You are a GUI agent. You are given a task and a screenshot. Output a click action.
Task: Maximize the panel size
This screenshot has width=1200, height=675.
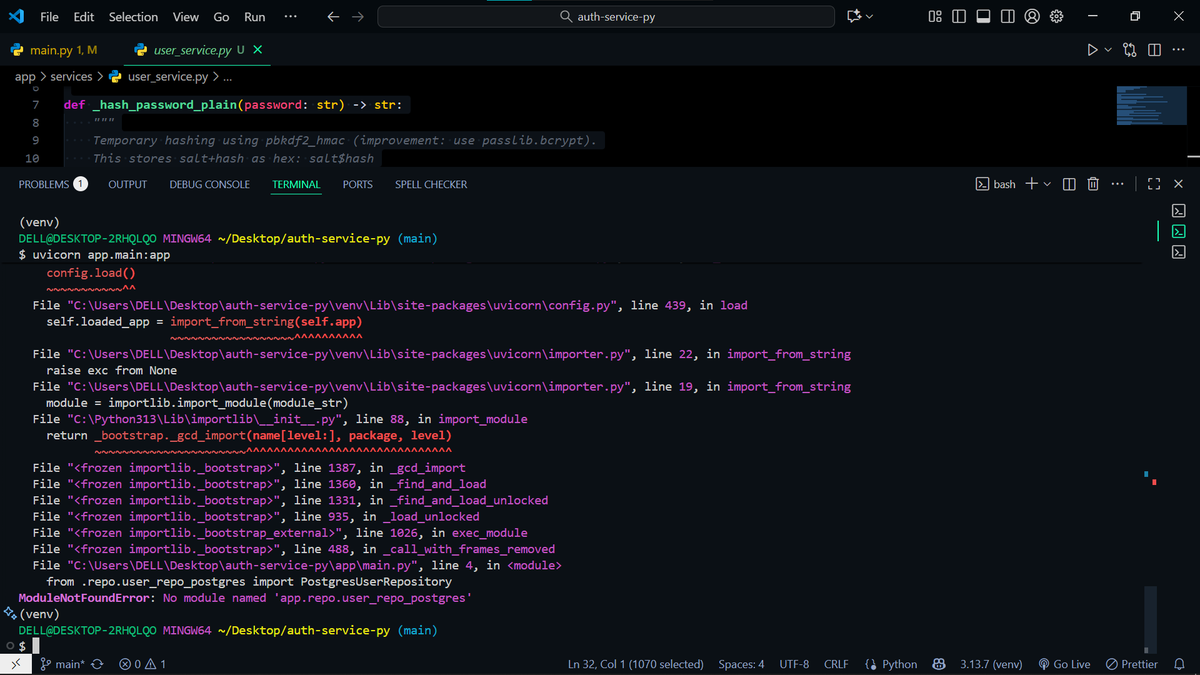(x=1154, y=184)
